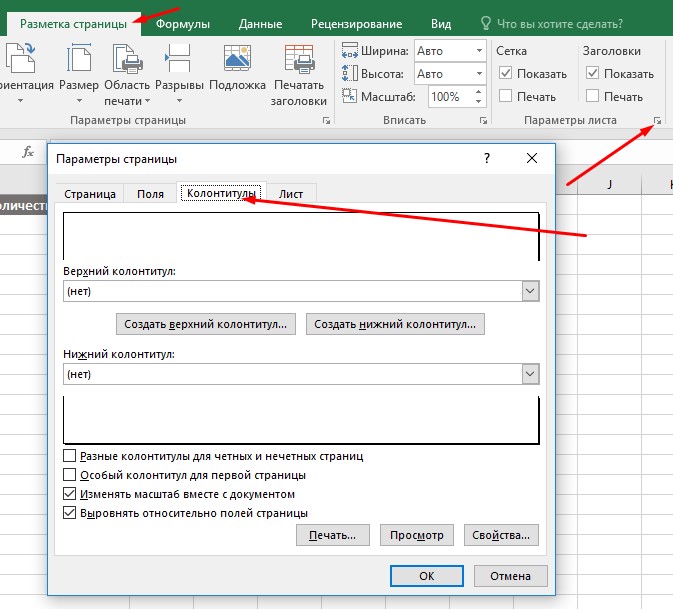The width and height of the screenshot is (673, 609).
Task: Click the Печатать заголовки print titles icon
Action: coord(299,62)
